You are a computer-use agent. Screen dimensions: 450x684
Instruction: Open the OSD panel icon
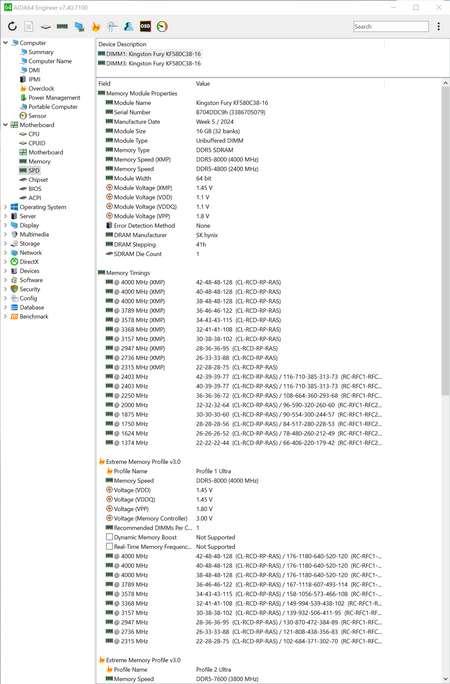point(145,27)
